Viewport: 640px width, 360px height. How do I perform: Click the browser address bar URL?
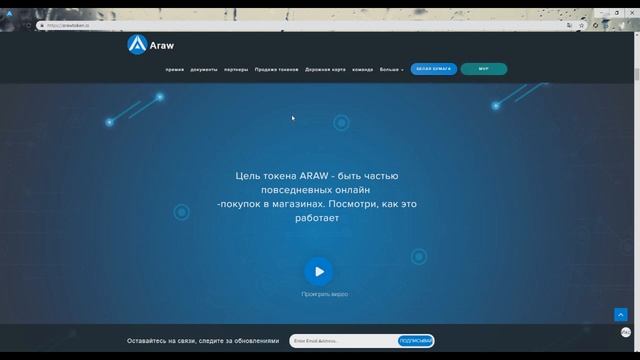tap(68, 25)
